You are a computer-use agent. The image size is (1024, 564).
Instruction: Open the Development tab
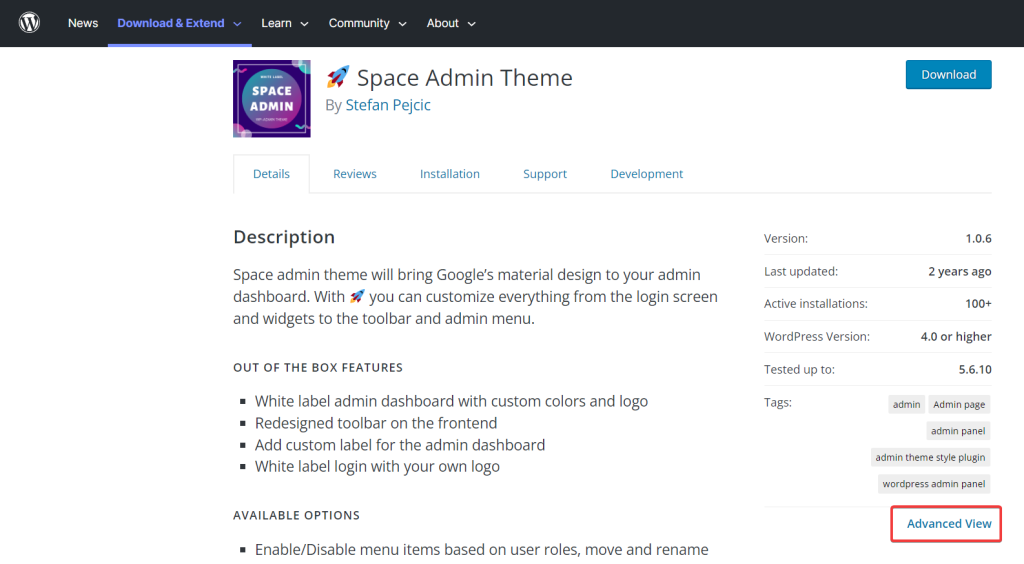coord(647,174)
